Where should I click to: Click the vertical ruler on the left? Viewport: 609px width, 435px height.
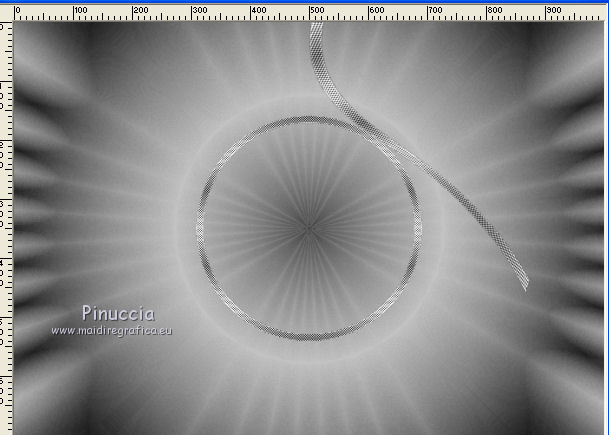pos(6,228)
